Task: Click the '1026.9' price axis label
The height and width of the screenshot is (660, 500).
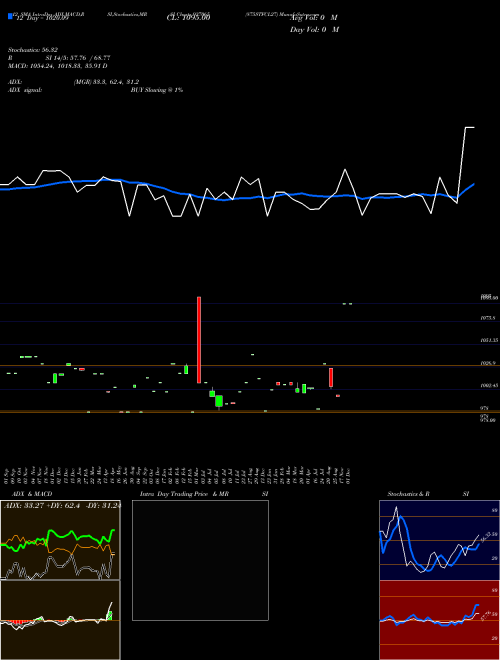Action: pos(487,362)
